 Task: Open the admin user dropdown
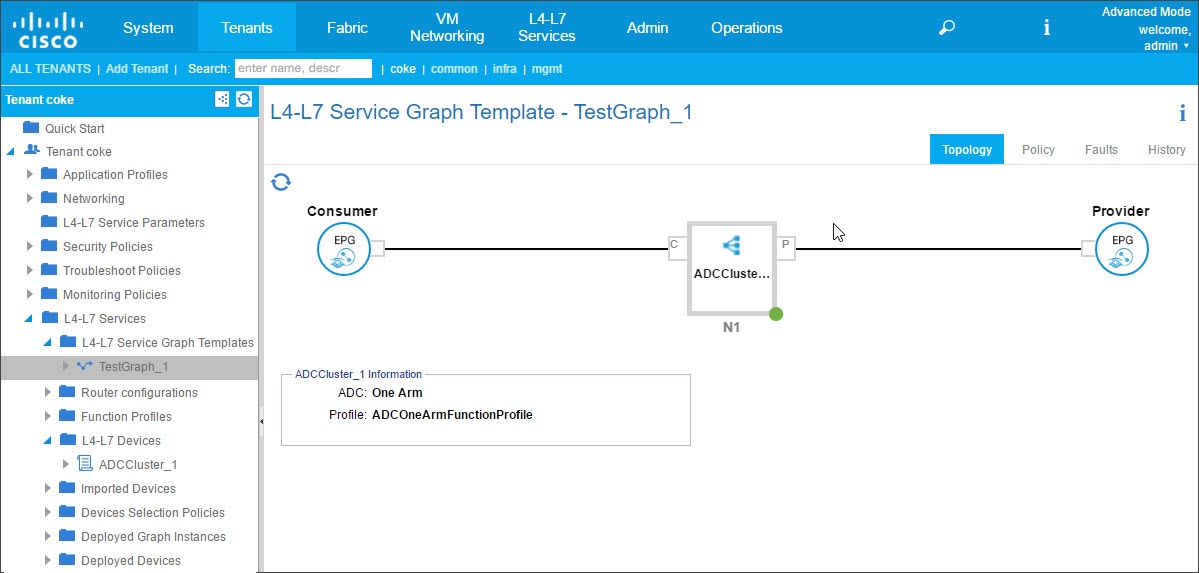click(x=1165, y=46)
